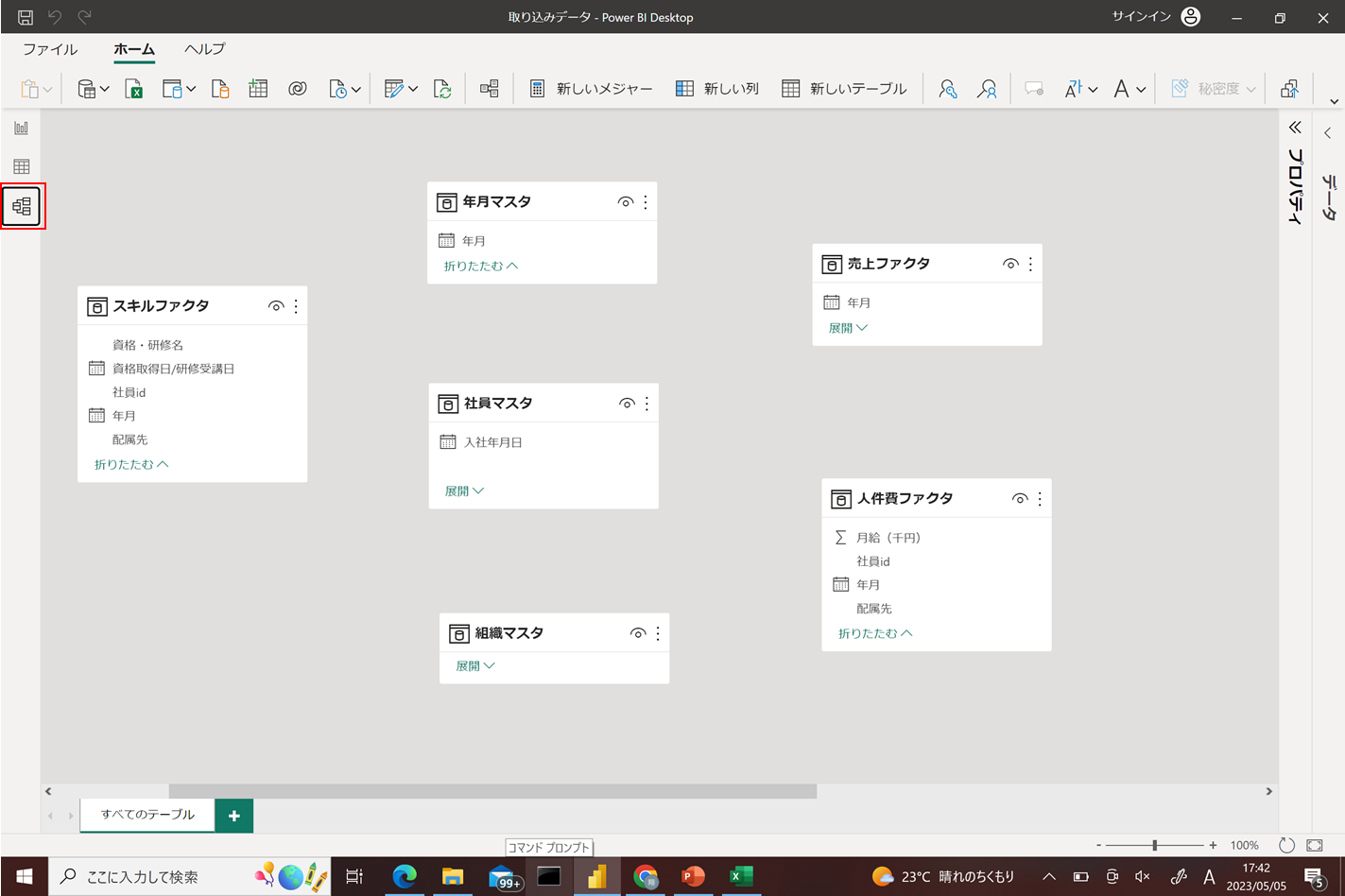Open the Data hub dropdown

[x=179, y=89]
